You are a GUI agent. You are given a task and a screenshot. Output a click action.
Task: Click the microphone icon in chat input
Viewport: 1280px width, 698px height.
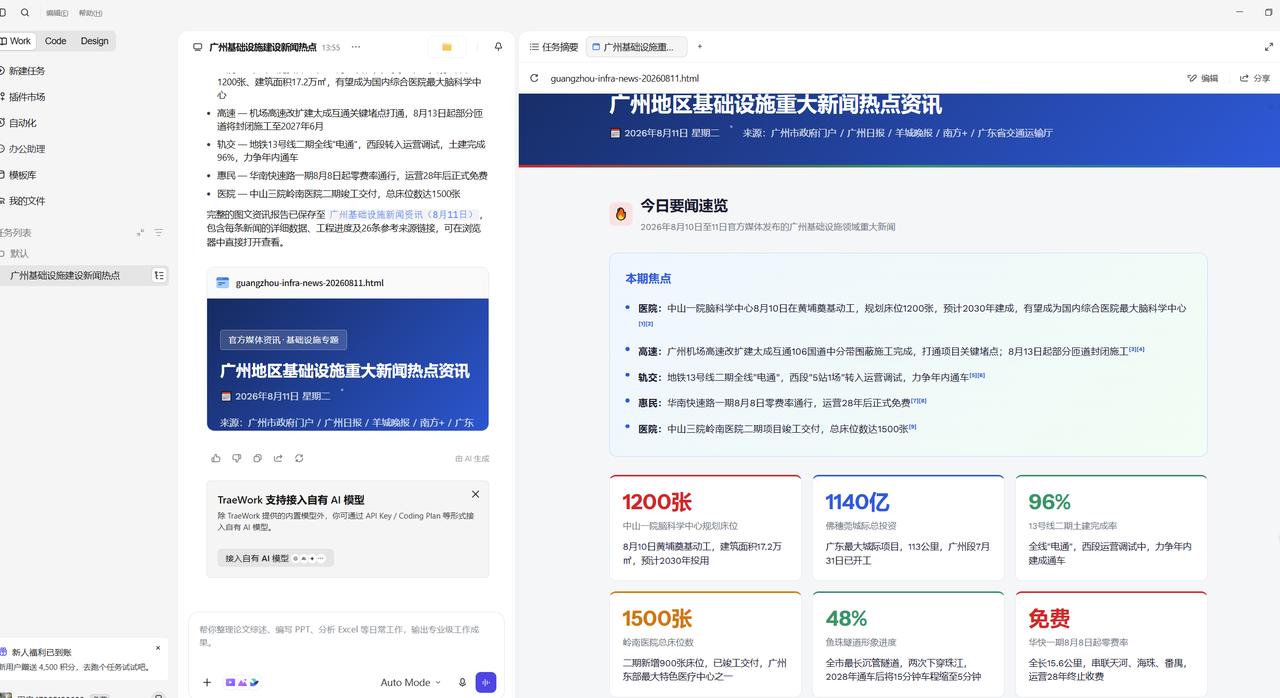[462, 682]
